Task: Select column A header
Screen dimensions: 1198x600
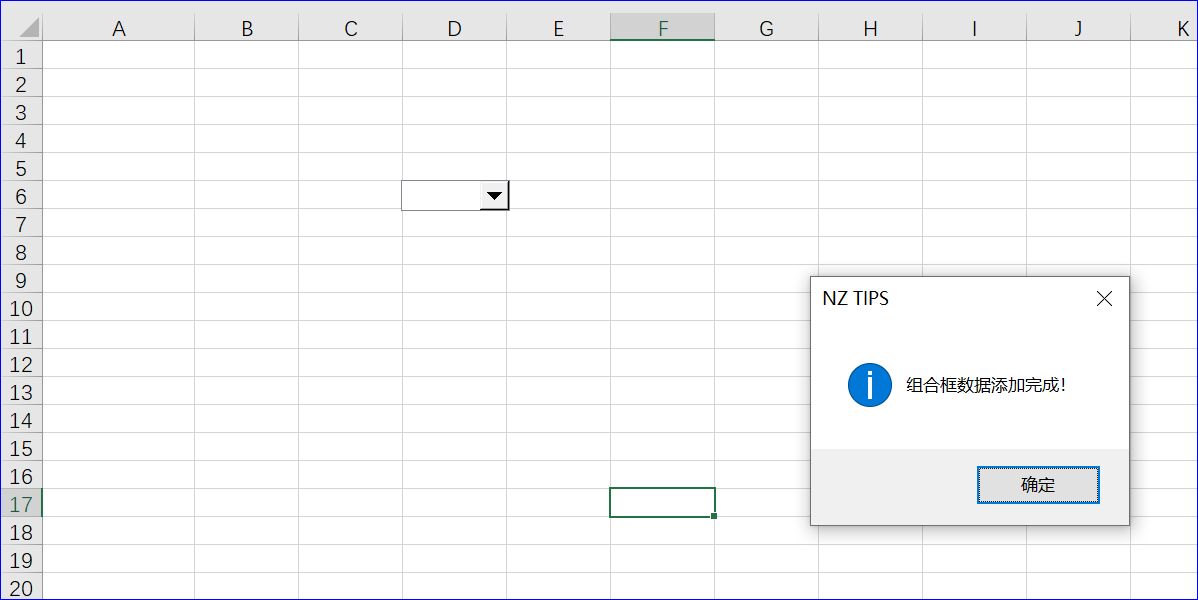Action: pos(119,29)
